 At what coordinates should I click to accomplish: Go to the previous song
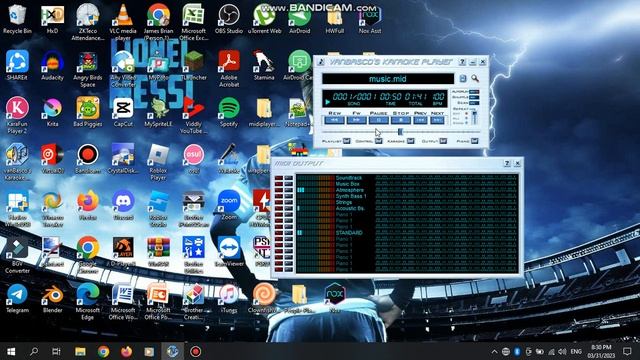pos(420,120)
